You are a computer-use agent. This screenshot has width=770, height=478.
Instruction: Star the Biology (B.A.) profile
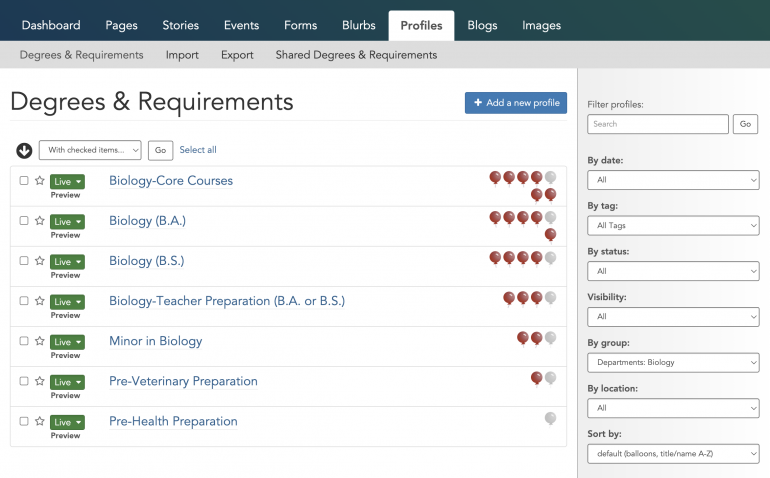pos(40,221)
